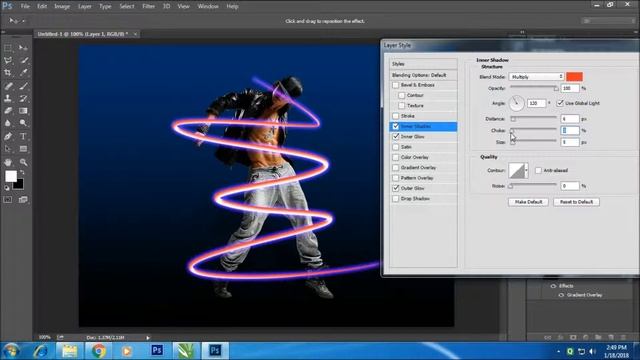The width and height of the screenshot is (640, 360).
Task: Select the Magic Wand tool
Action: (x=23, y=60)
